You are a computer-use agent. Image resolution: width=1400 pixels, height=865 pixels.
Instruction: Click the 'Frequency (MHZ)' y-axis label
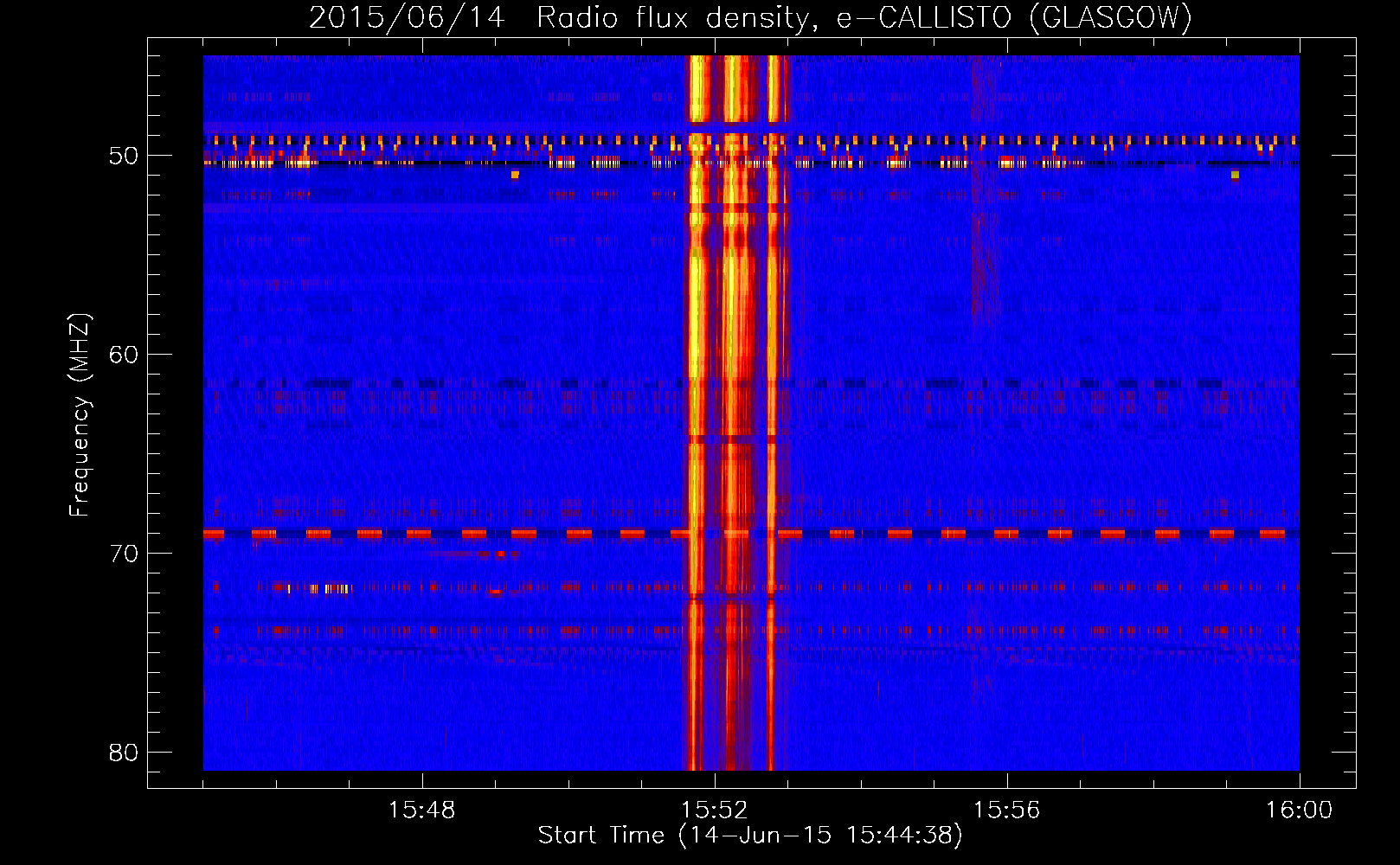tap(80, 415)
